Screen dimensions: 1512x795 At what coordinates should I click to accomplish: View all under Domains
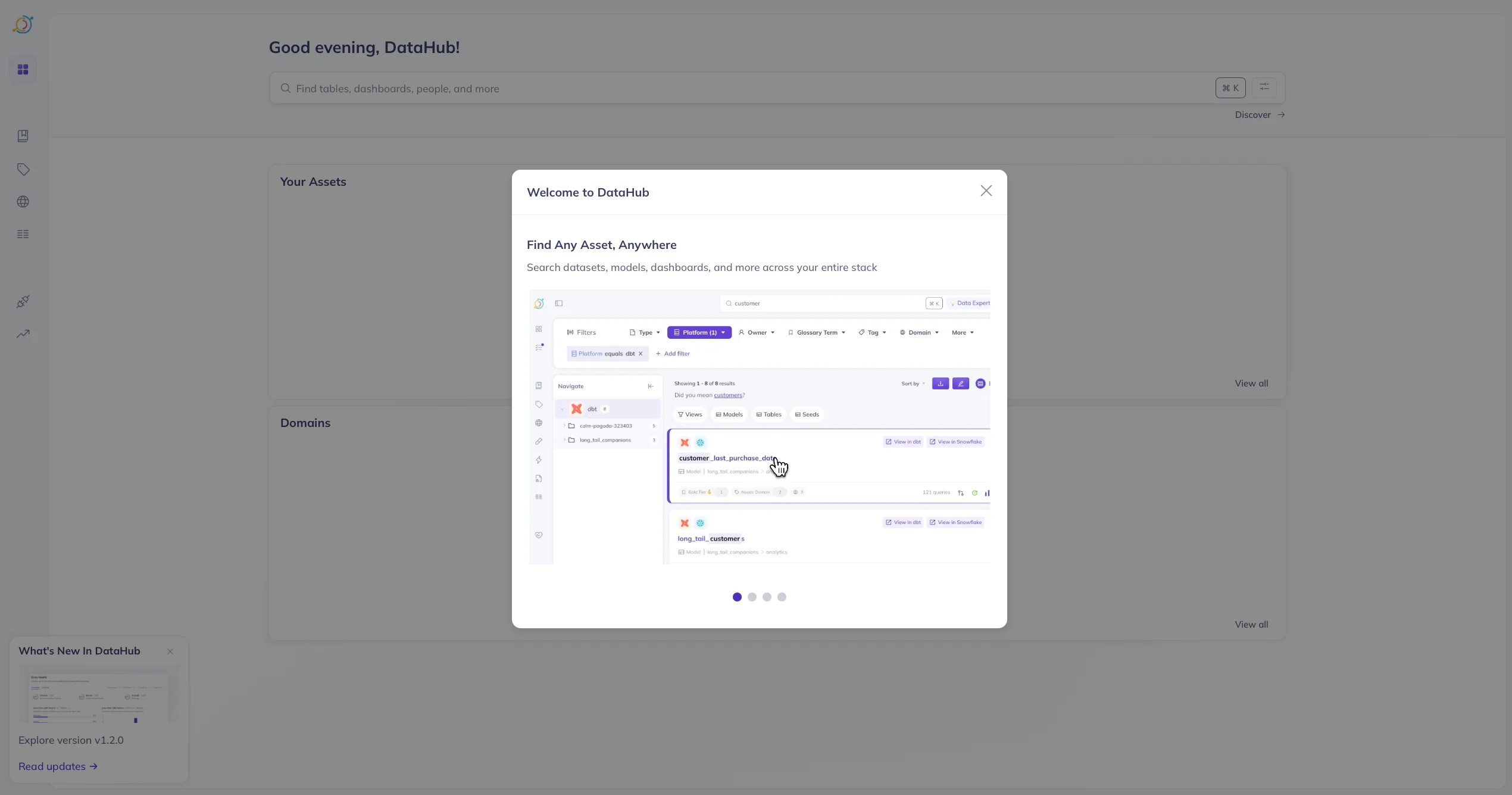point(1251,624)
